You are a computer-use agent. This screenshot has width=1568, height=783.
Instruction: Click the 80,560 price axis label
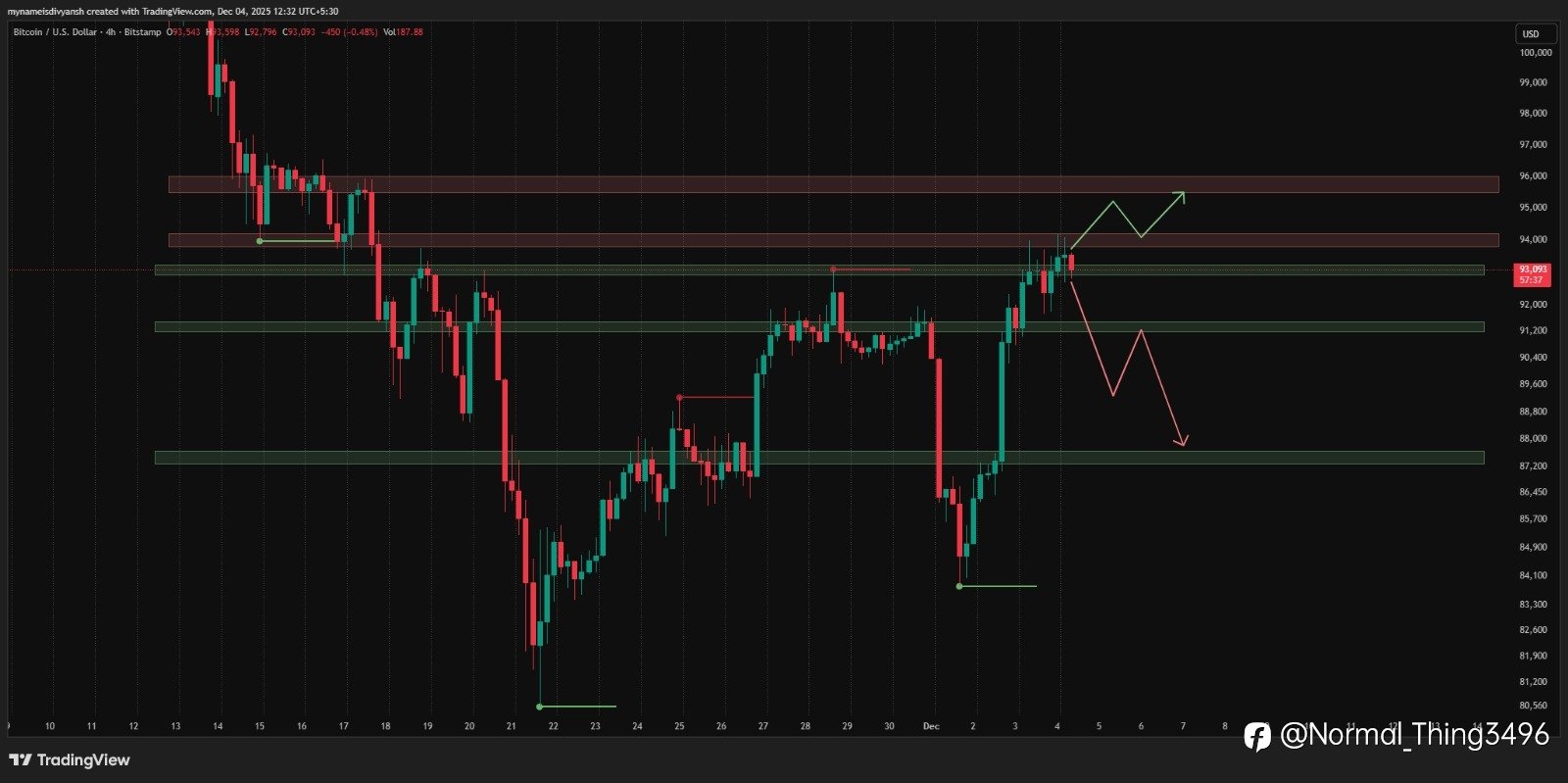[1534, 705]
